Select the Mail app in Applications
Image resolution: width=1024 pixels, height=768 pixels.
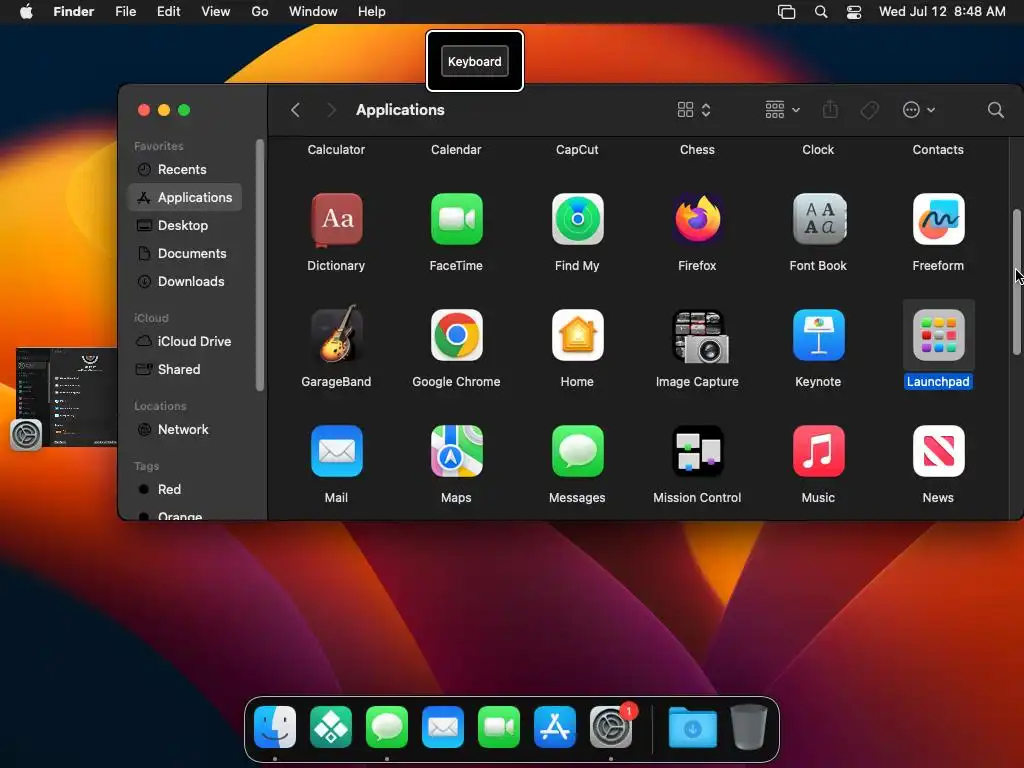[336, 451]
